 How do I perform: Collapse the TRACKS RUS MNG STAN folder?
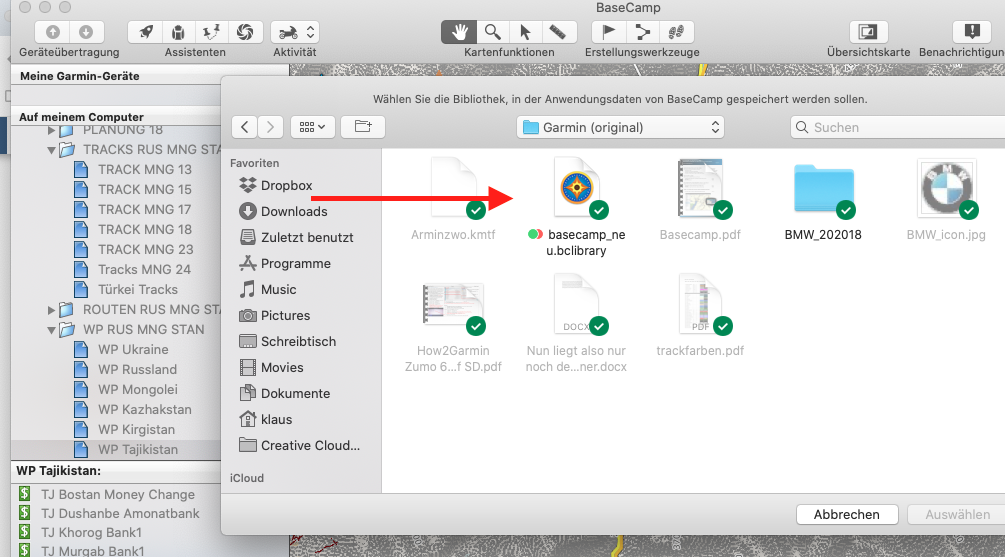(51, 150)
